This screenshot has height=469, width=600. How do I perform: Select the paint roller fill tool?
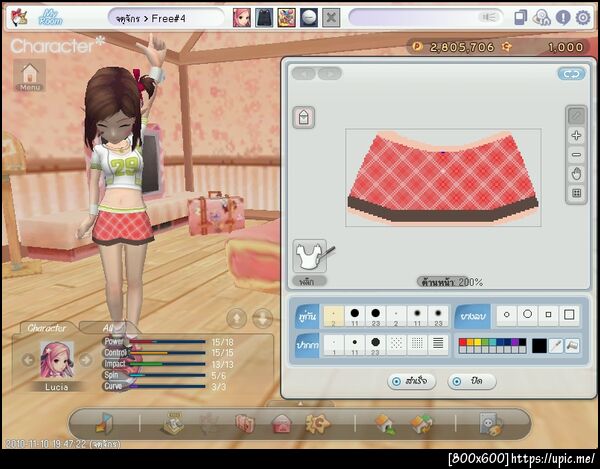click(572, 346)
